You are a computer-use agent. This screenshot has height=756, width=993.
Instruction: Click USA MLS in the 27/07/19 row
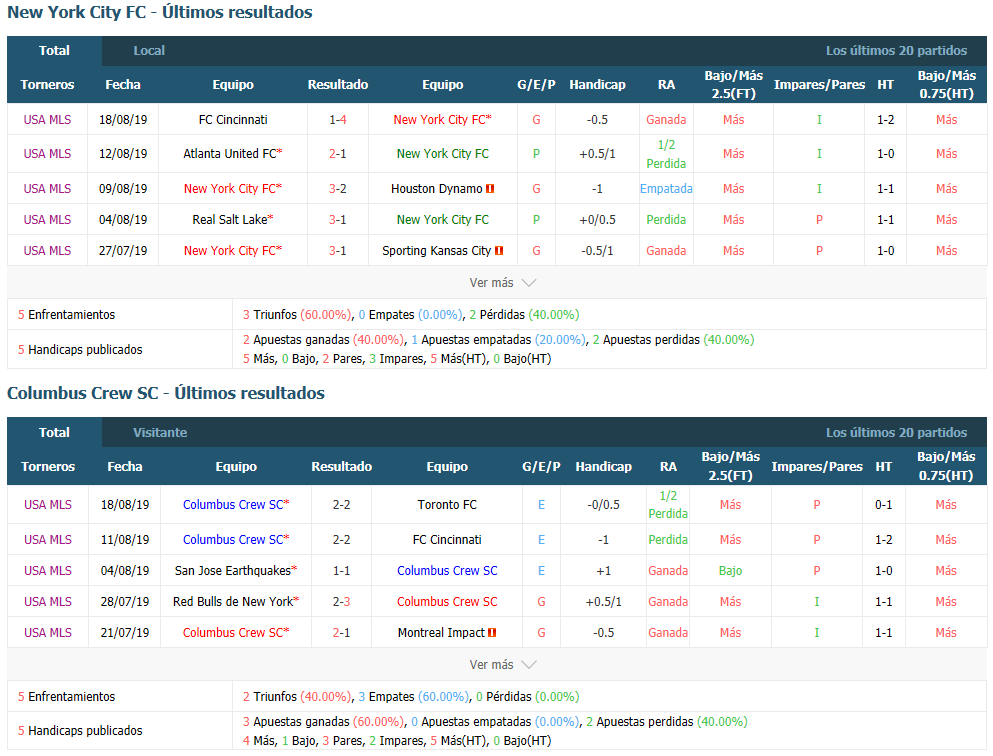coord(47,251)
